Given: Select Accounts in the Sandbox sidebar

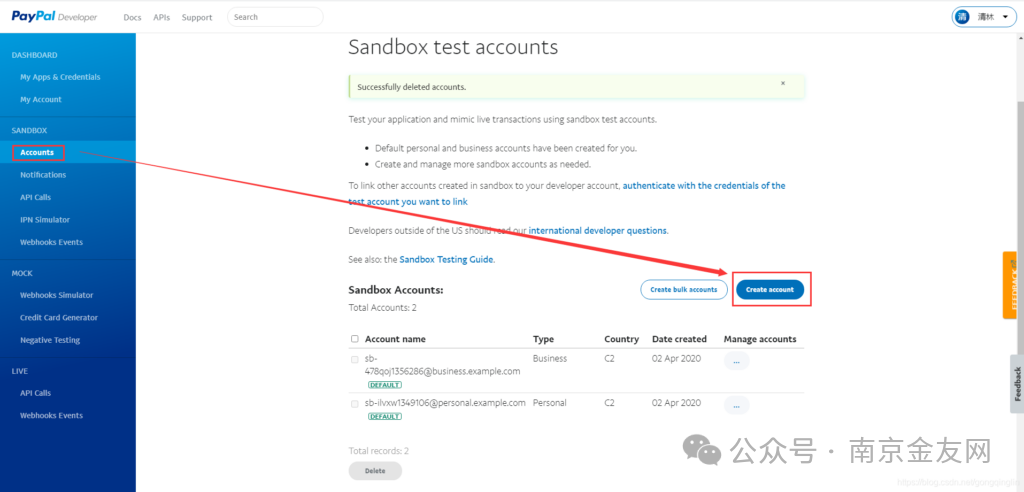Looking at the screenshot, I should pos(38,153).
